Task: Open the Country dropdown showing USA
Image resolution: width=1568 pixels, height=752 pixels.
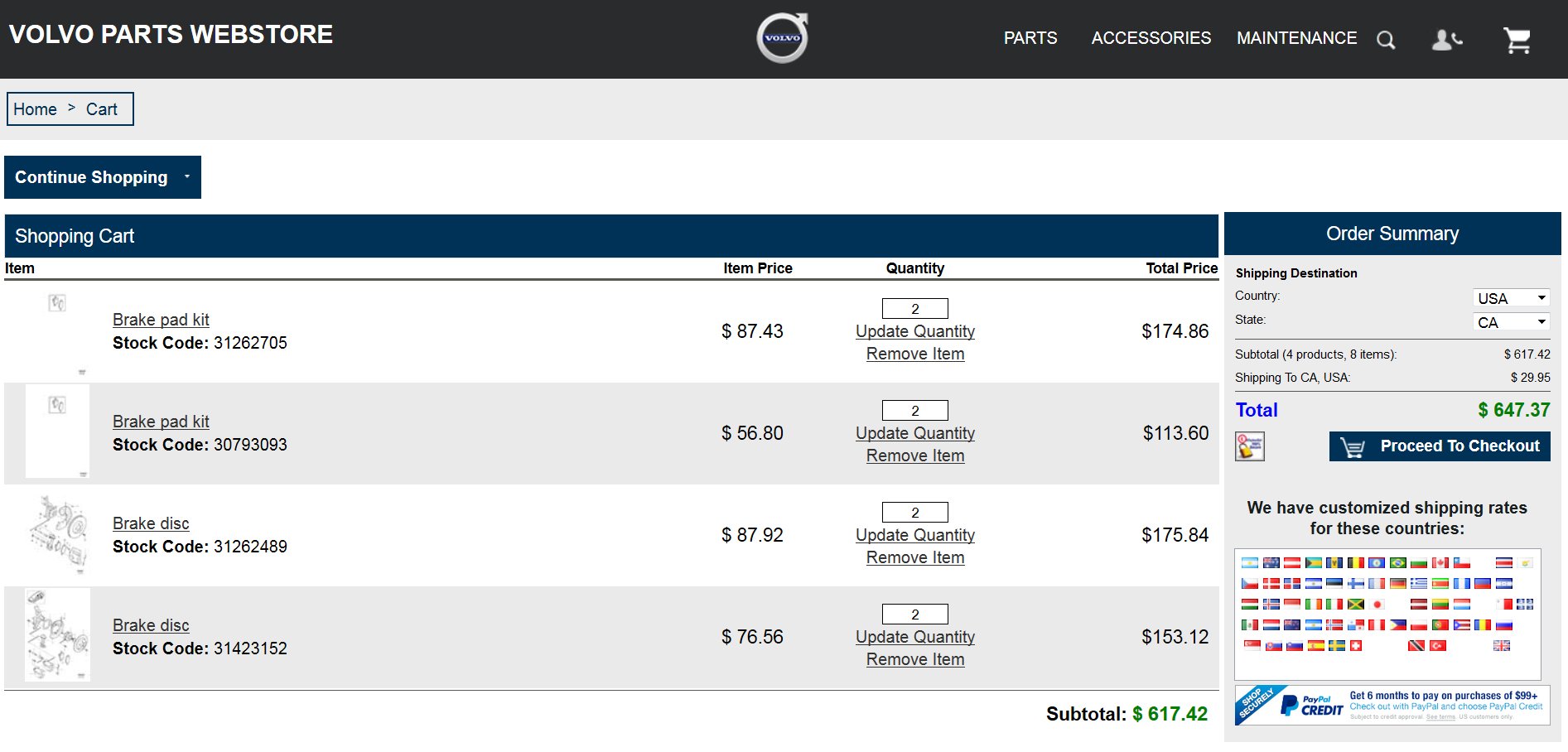Action: click(1511, 298)
